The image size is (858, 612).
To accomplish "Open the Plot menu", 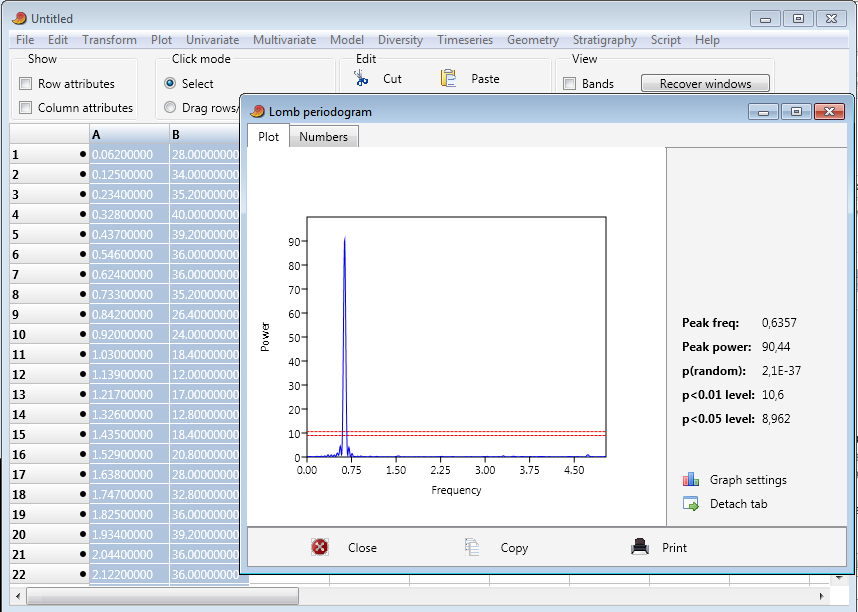I will (x=161, y=40).
